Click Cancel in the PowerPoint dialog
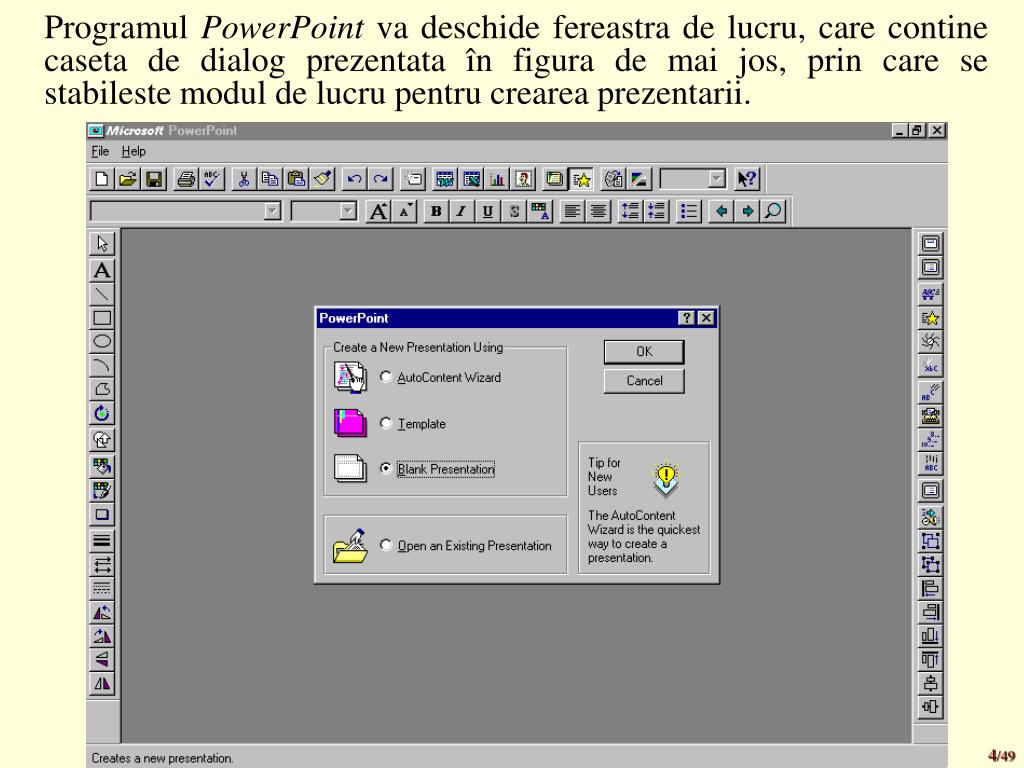Image resolution: width=1024 pixels, height=768 pixels. 644,381
